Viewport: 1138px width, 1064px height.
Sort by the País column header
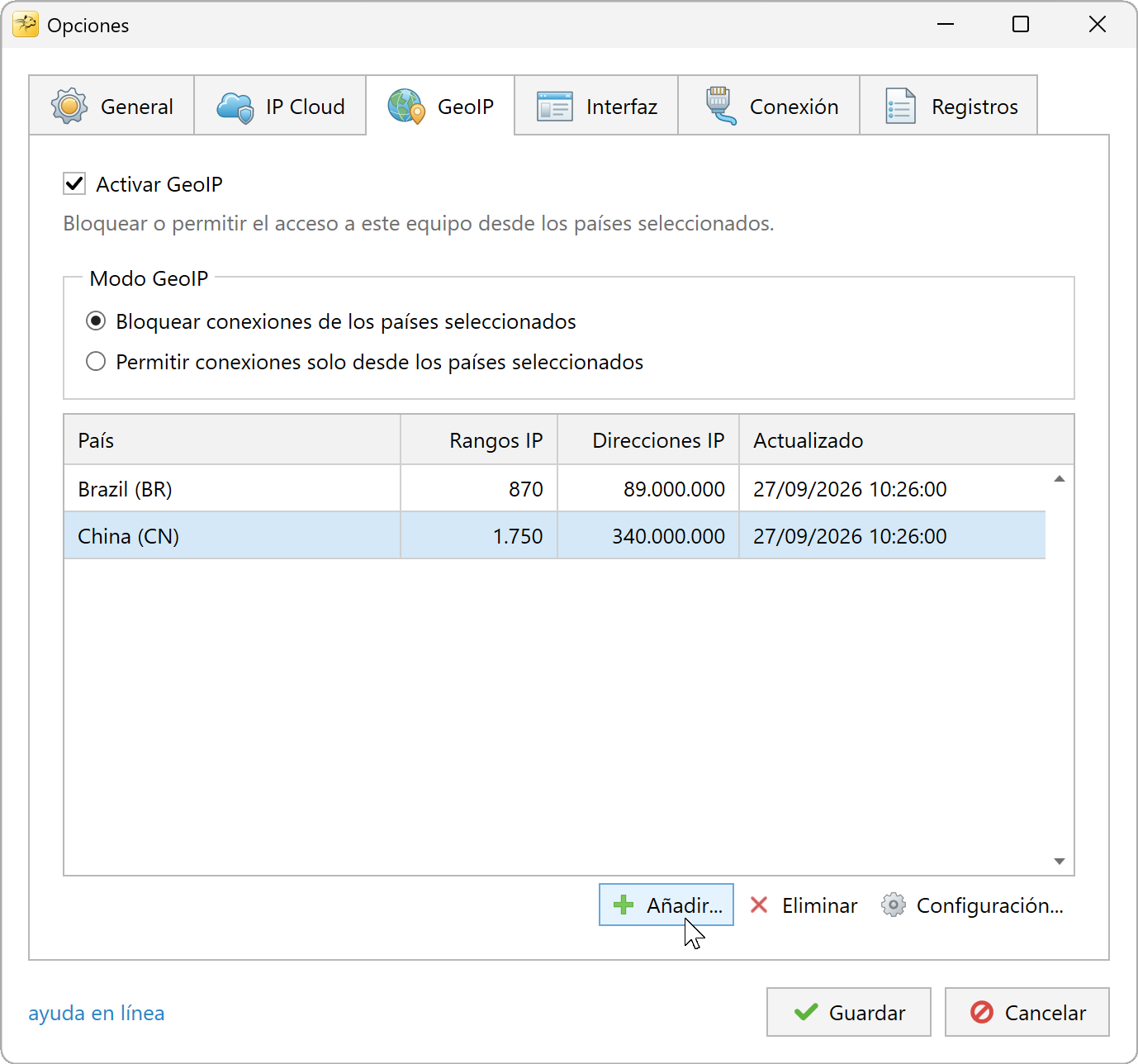pyautogui.click(x=232, y=440)
